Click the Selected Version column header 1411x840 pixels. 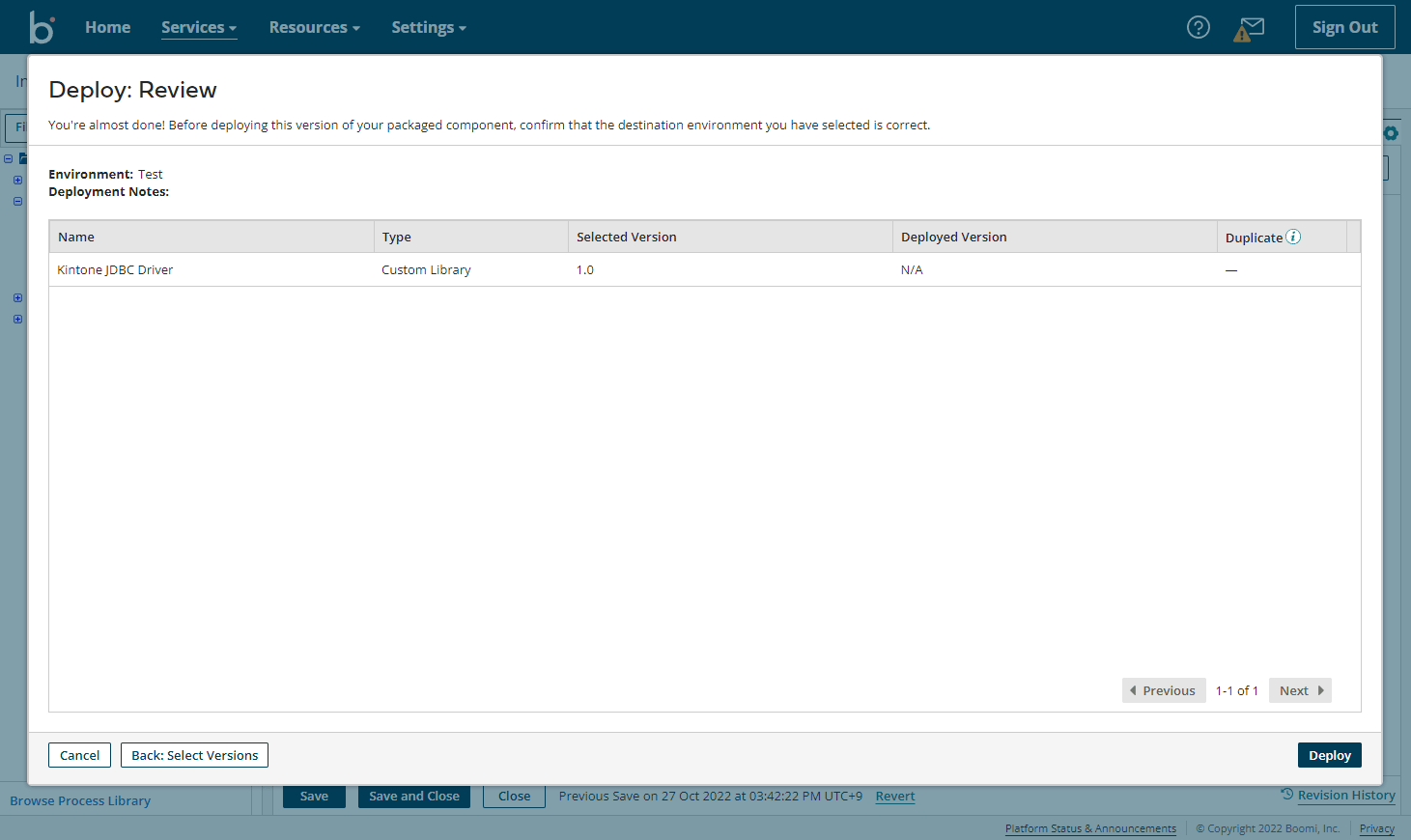(731, 237)
